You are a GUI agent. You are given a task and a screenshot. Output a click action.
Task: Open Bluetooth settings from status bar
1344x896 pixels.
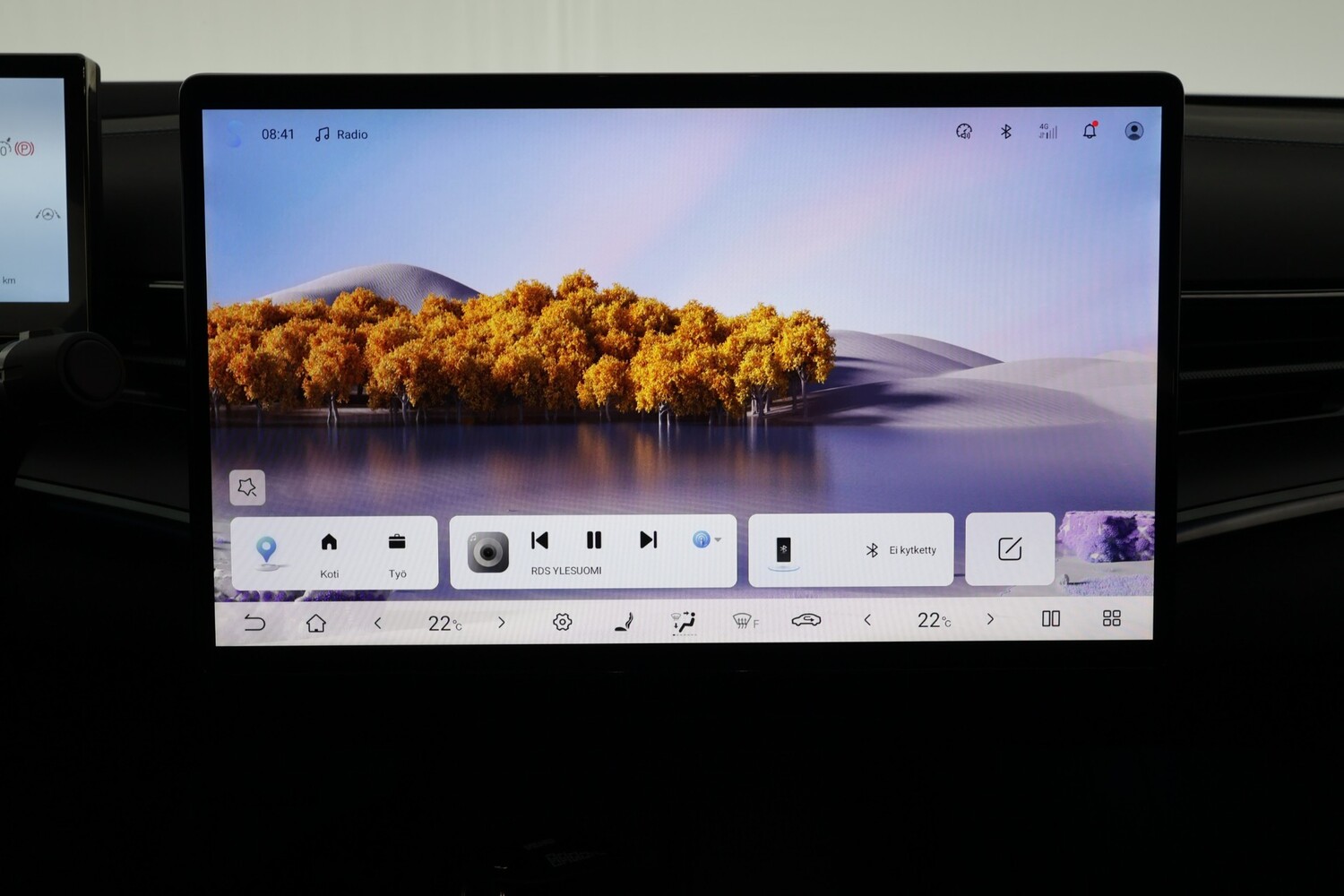point(1006,132)
